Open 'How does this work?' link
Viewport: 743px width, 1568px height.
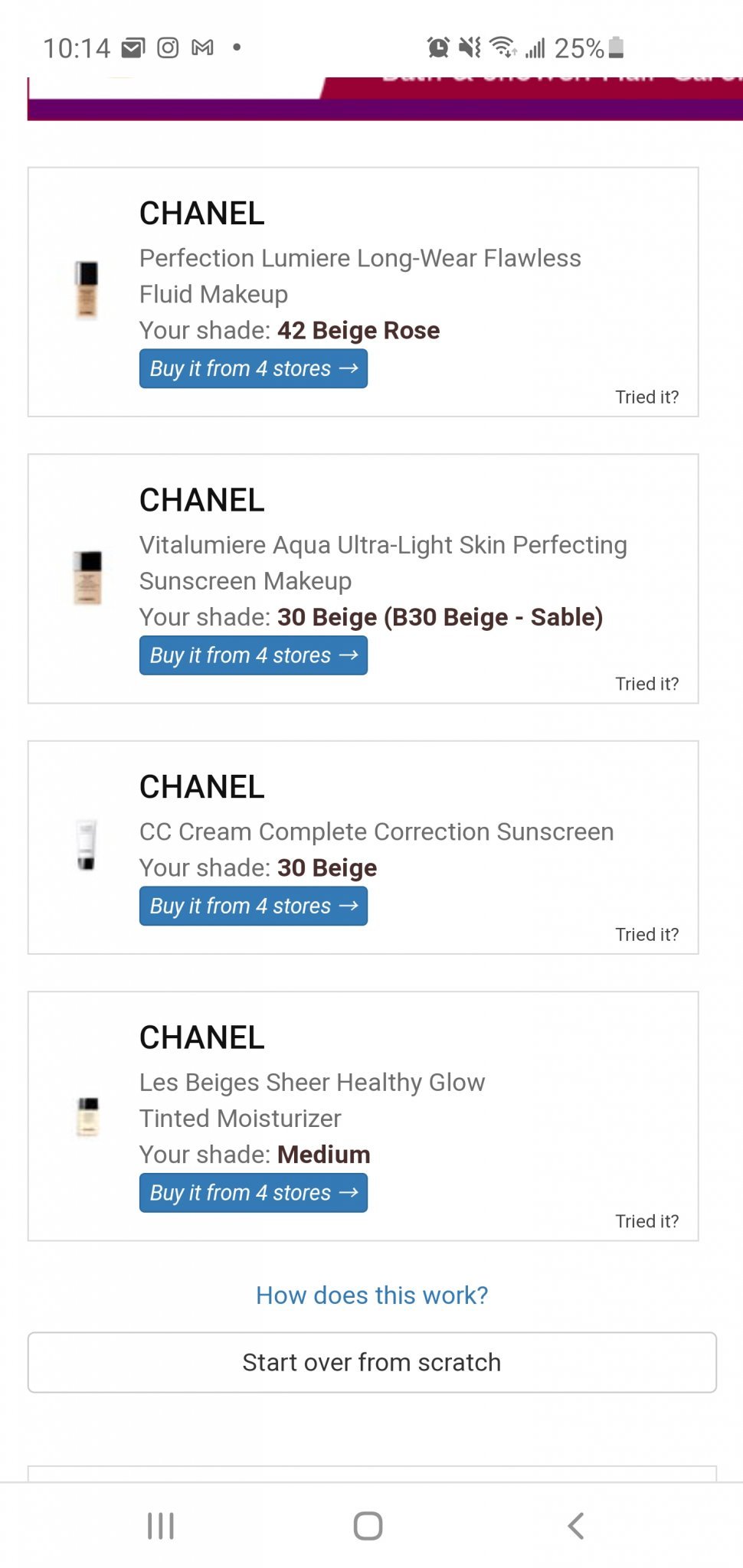(371, 1295)
